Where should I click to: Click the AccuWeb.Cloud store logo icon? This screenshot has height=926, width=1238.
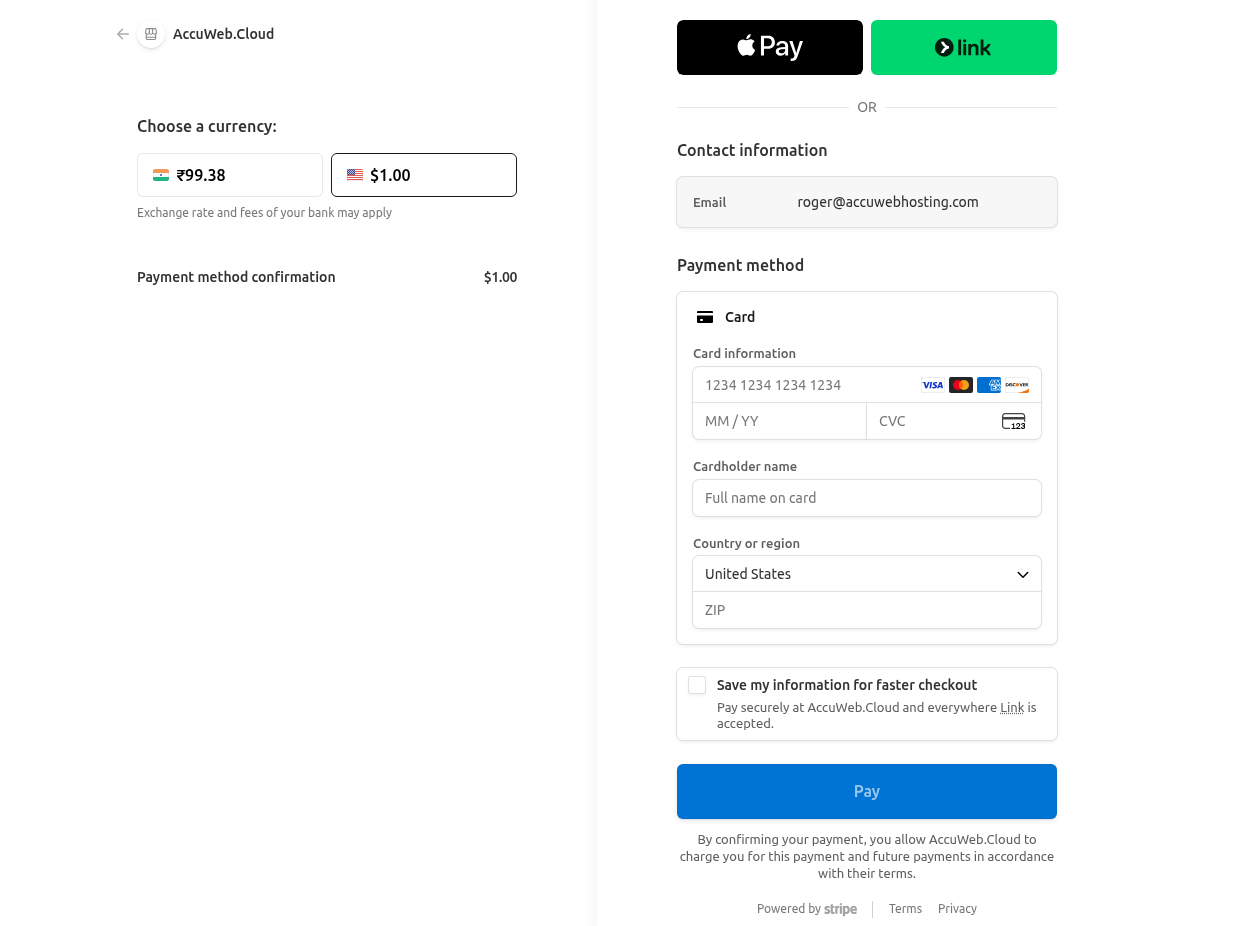click(x=151, y=34)
